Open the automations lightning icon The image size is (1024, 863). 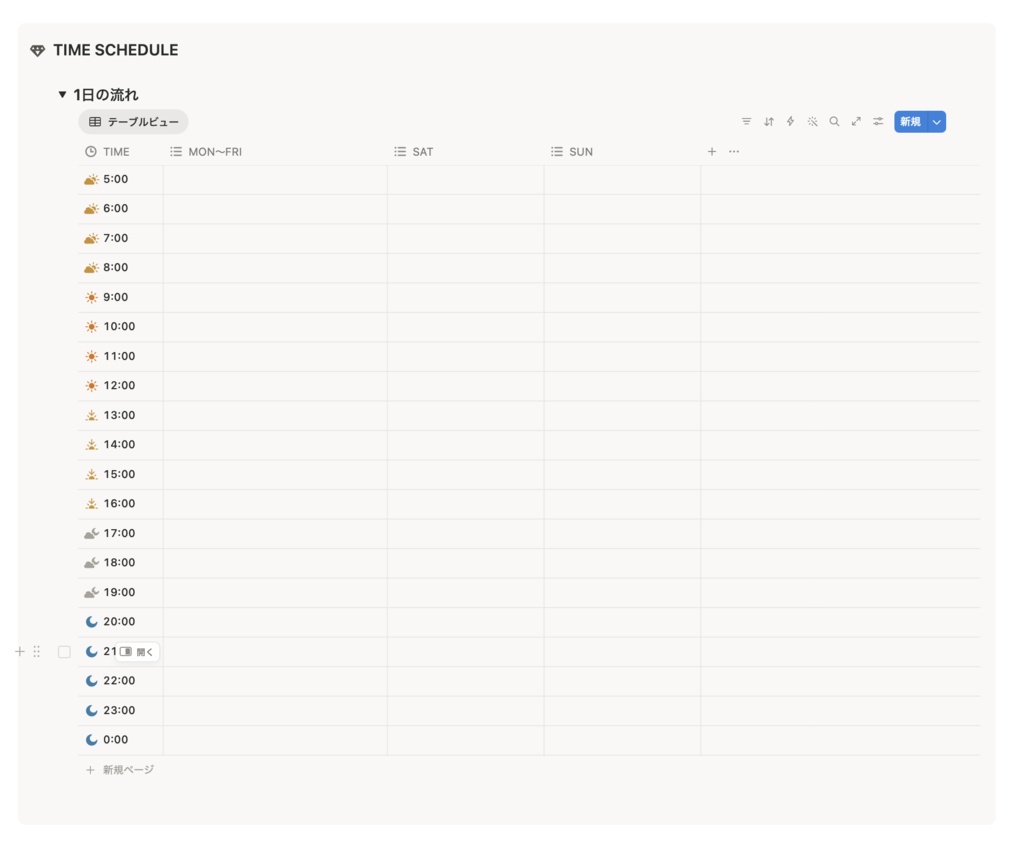coord(790,122)
